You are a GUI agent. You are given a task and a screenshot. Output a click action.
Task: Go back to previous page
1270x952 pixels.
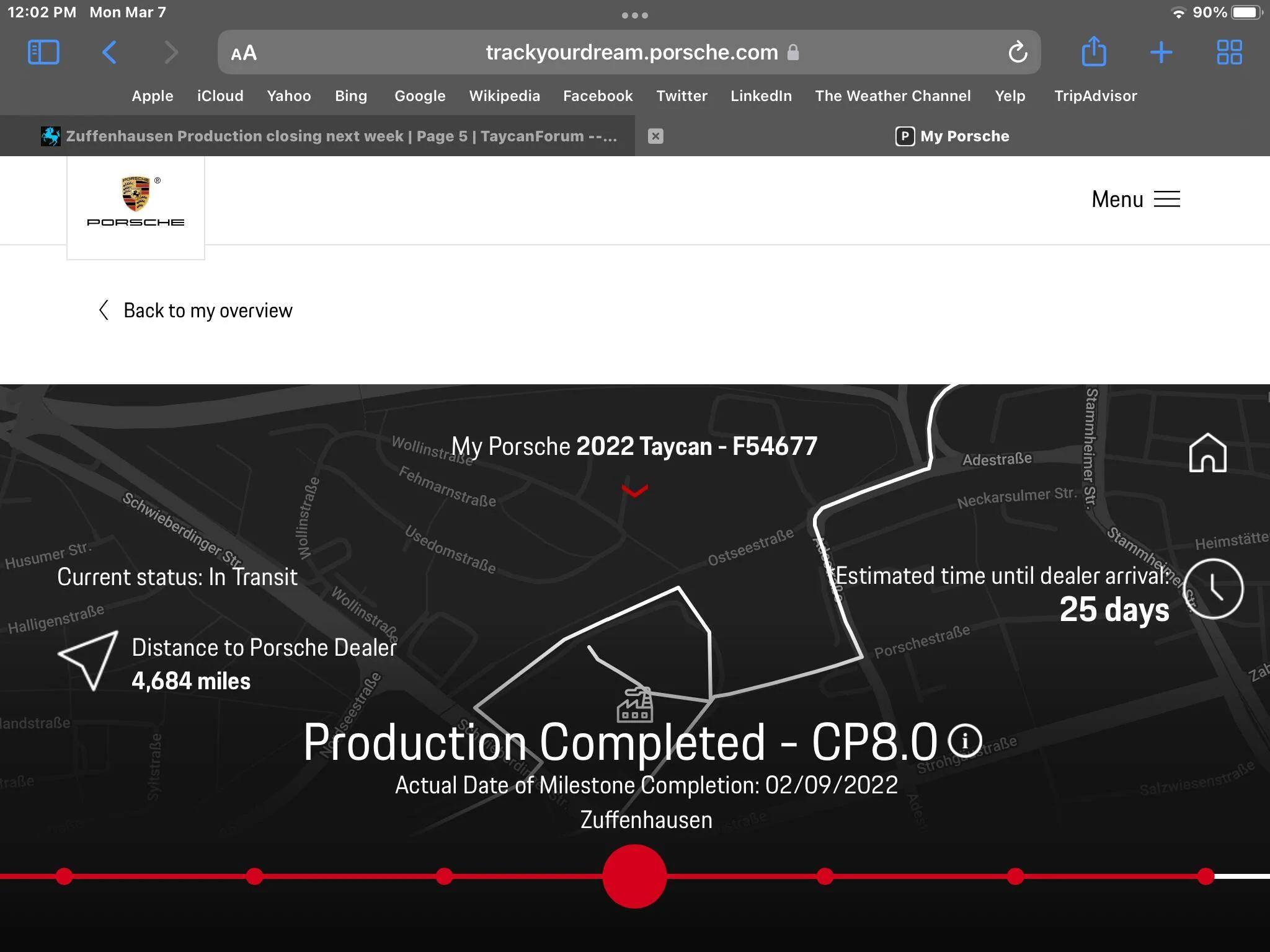pos(109,53)
